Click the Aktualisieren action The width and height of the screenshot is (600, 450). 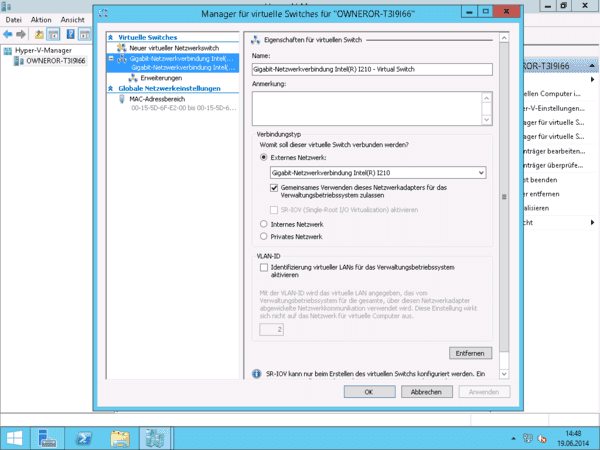click(x=537, y=208)
